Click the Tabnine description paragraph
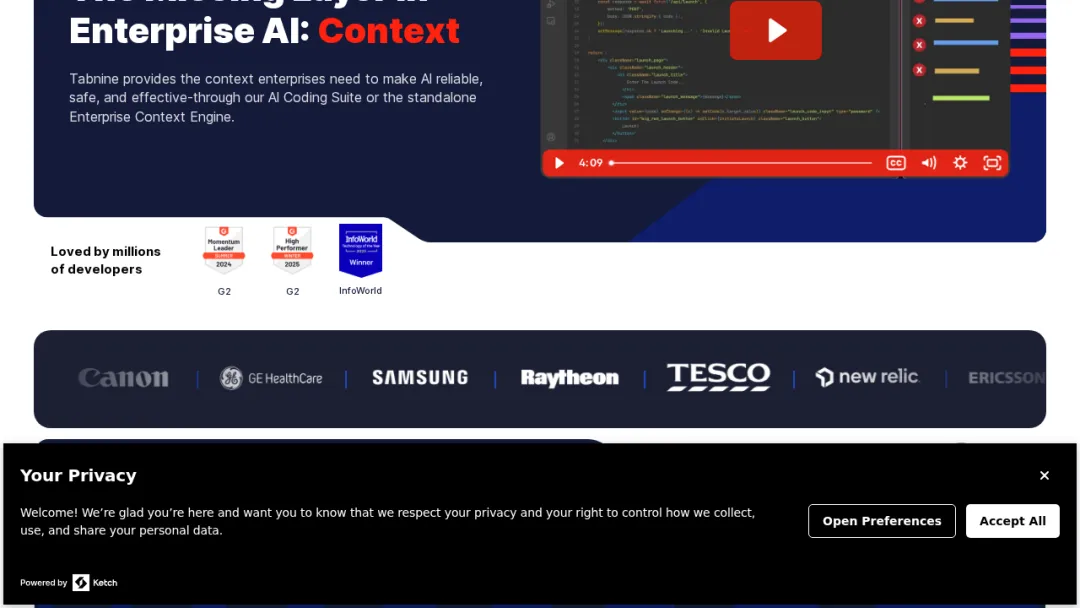The image size is (1080, 608). [x=276, y=98]
